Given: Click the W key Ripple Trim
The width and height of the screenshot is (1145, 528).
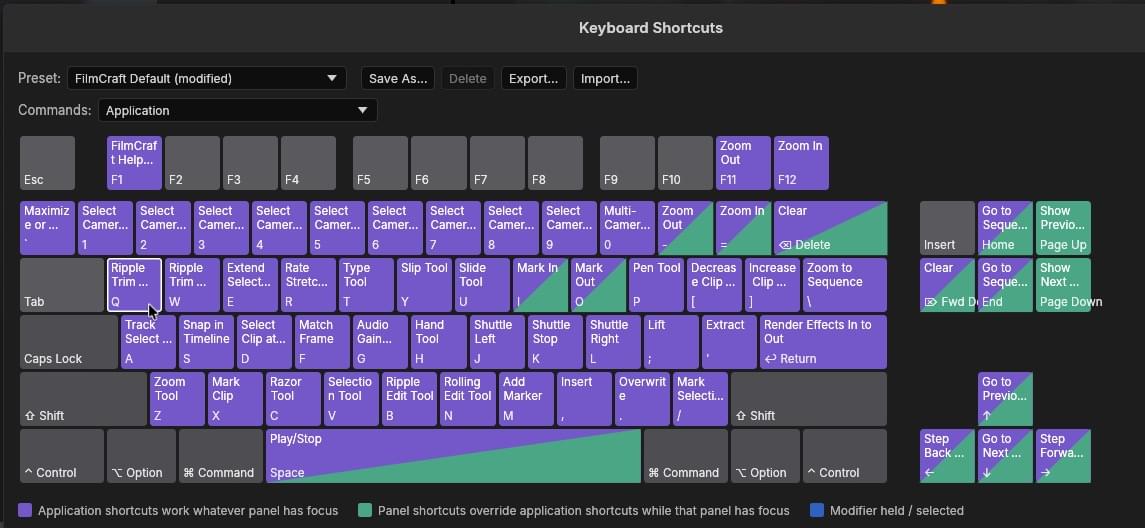Looking at the screenshot, I should [192, 285].
